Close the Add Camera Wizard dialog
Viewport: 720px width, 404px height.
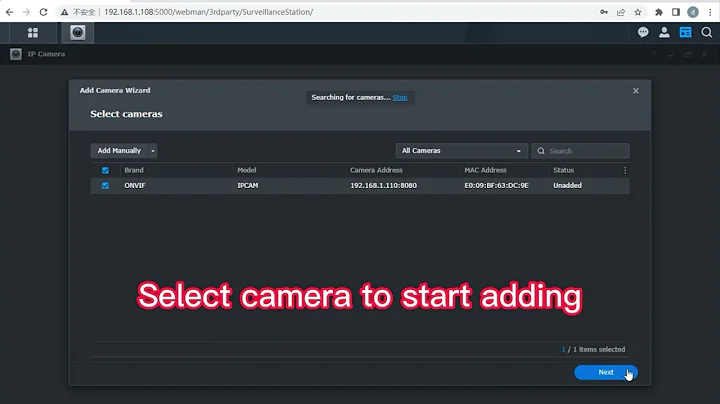636,91
